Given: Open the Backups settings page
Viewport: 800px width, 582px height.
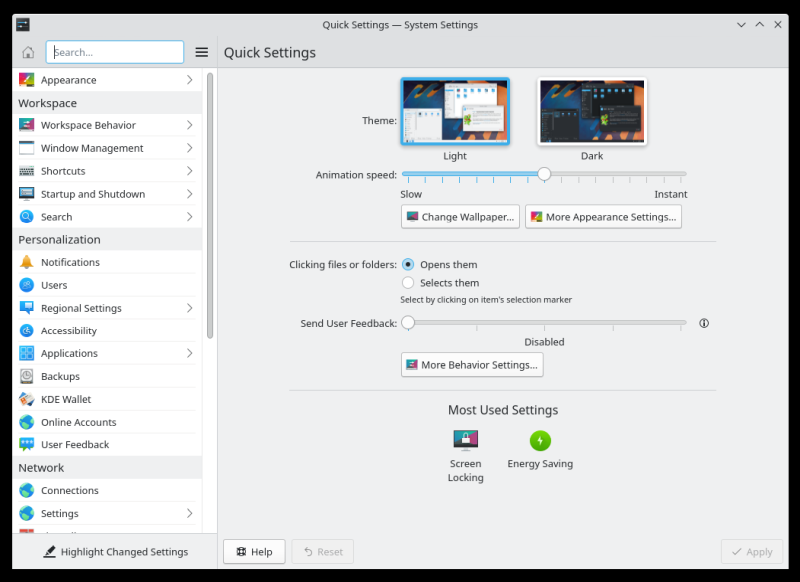Looking at the screenshot, I should pos(107,376).
